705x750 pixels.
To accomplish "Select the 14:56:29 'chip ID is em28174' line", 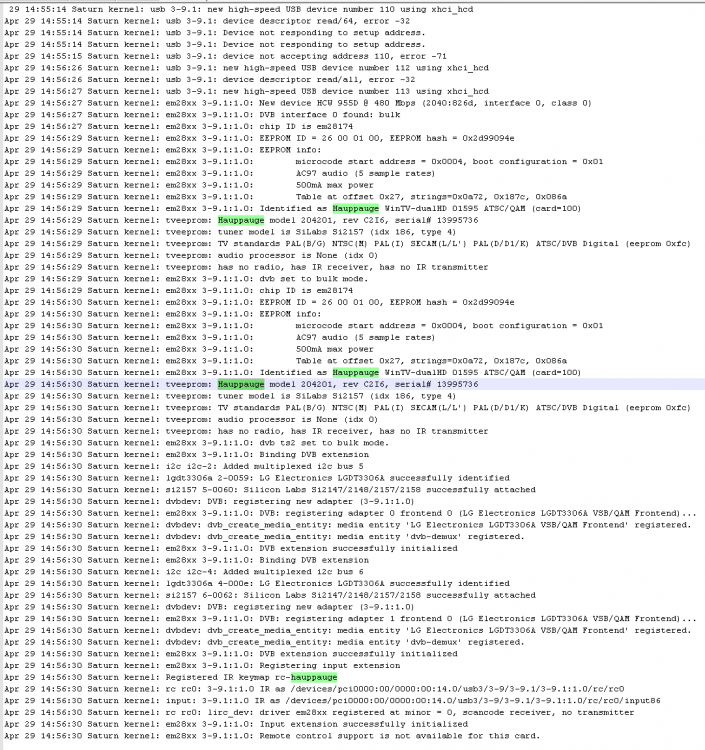I will click(178, 290).
